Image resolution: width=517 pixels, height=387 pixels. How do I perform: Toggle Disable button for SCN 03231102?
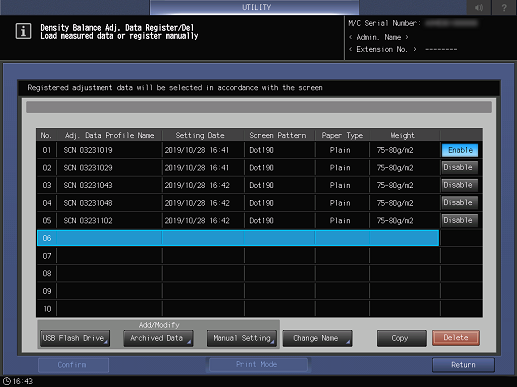(460, 220)
